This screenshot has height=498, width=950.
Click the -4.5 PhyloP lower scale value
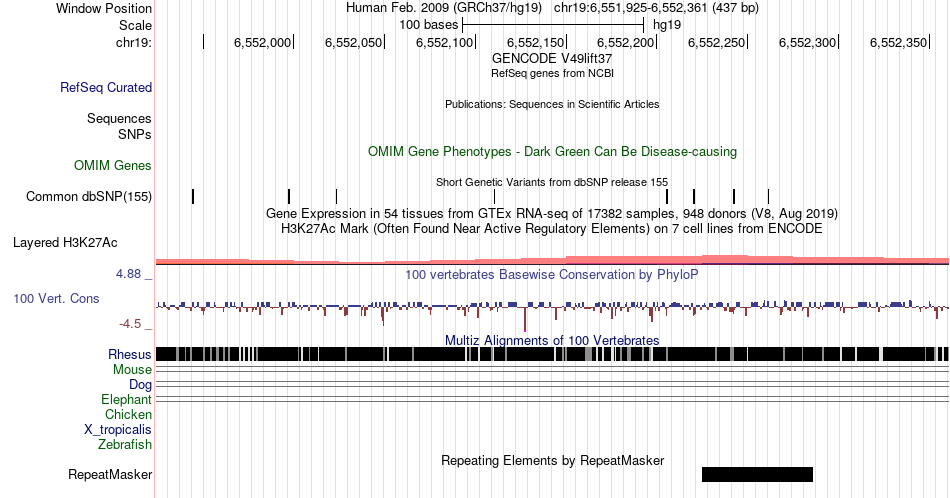[x=130, y=324]
